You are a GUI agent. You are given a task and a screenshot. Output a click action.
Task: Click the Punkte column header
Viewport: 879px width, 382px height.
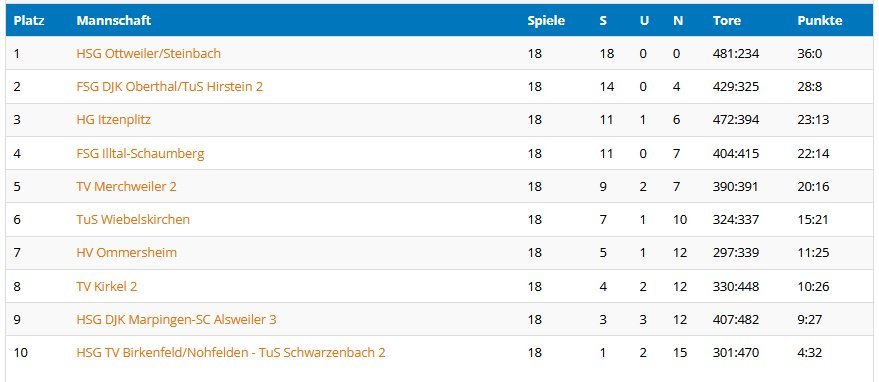[x=820, y=21]
